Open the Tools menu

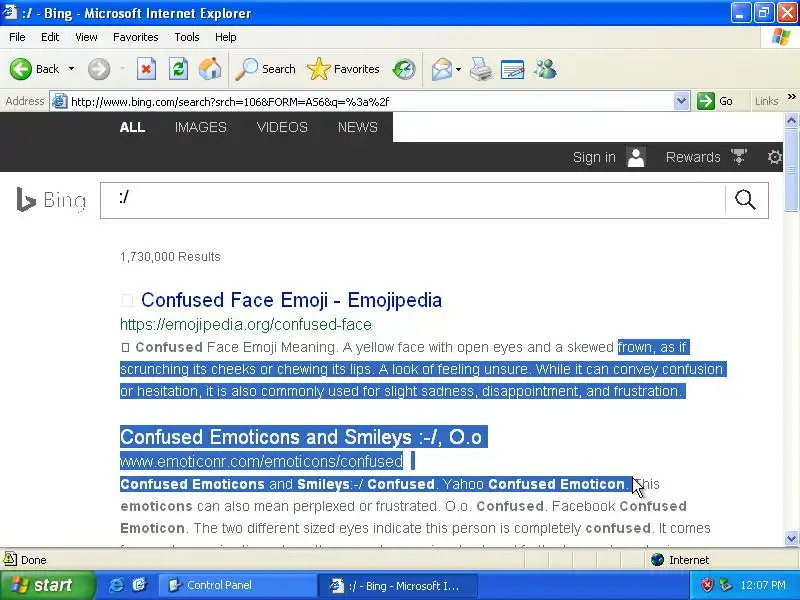pos(187,37)
